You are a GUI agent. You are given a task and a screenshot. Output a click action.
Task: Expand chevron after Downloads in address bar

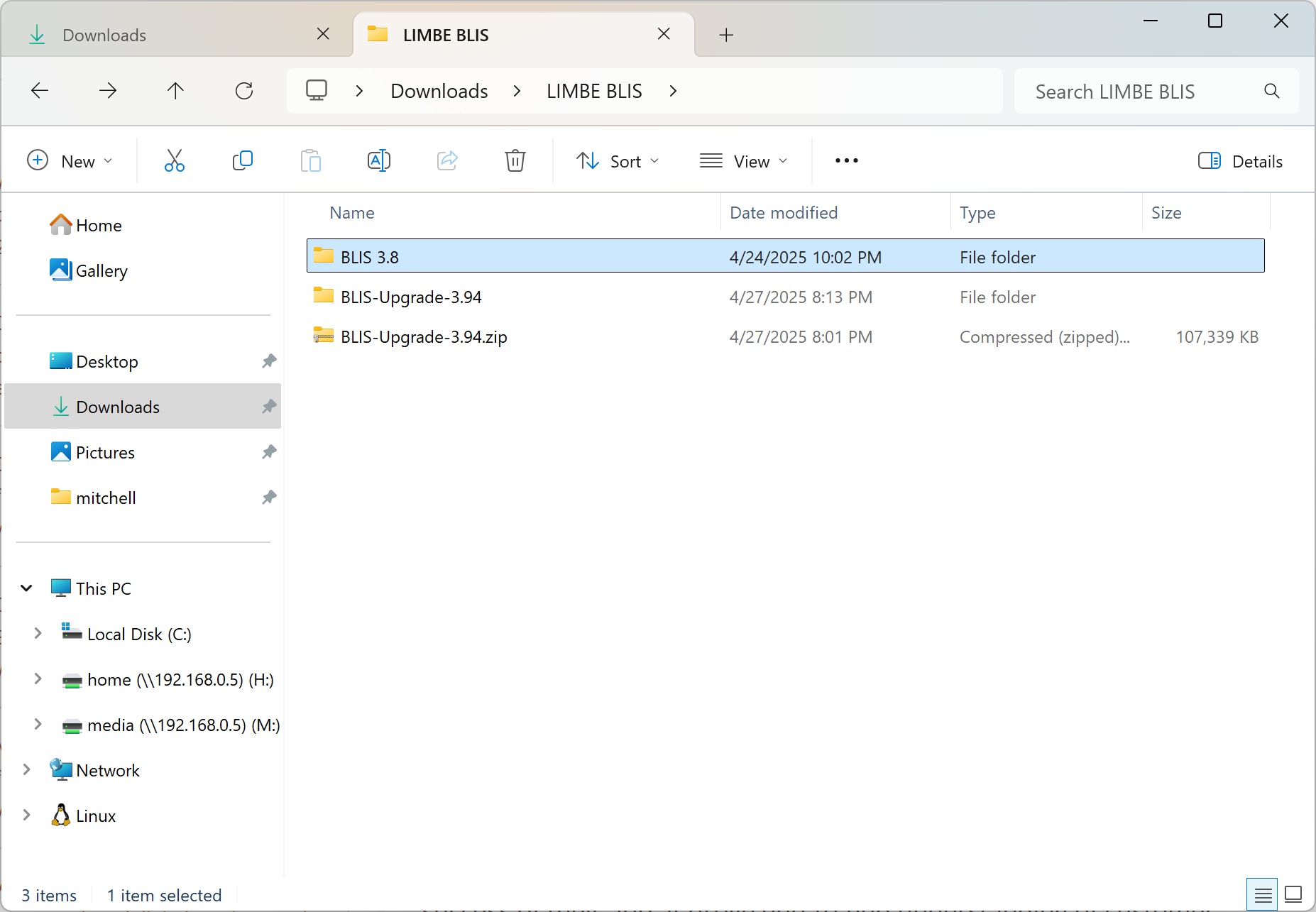point(517,91)
